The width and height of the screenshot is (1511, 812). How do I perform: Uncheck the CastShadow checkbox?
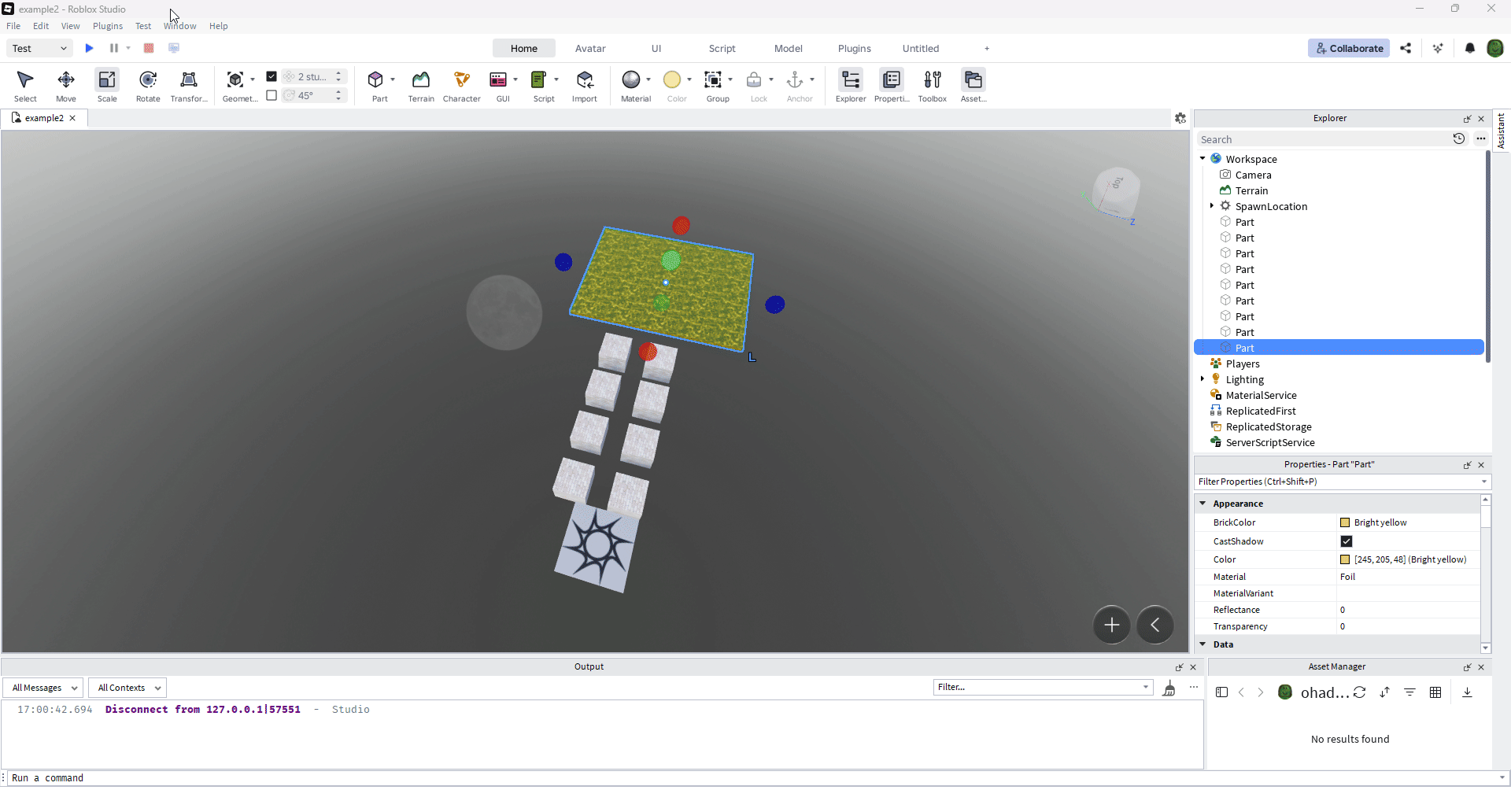click(1347, 541)
